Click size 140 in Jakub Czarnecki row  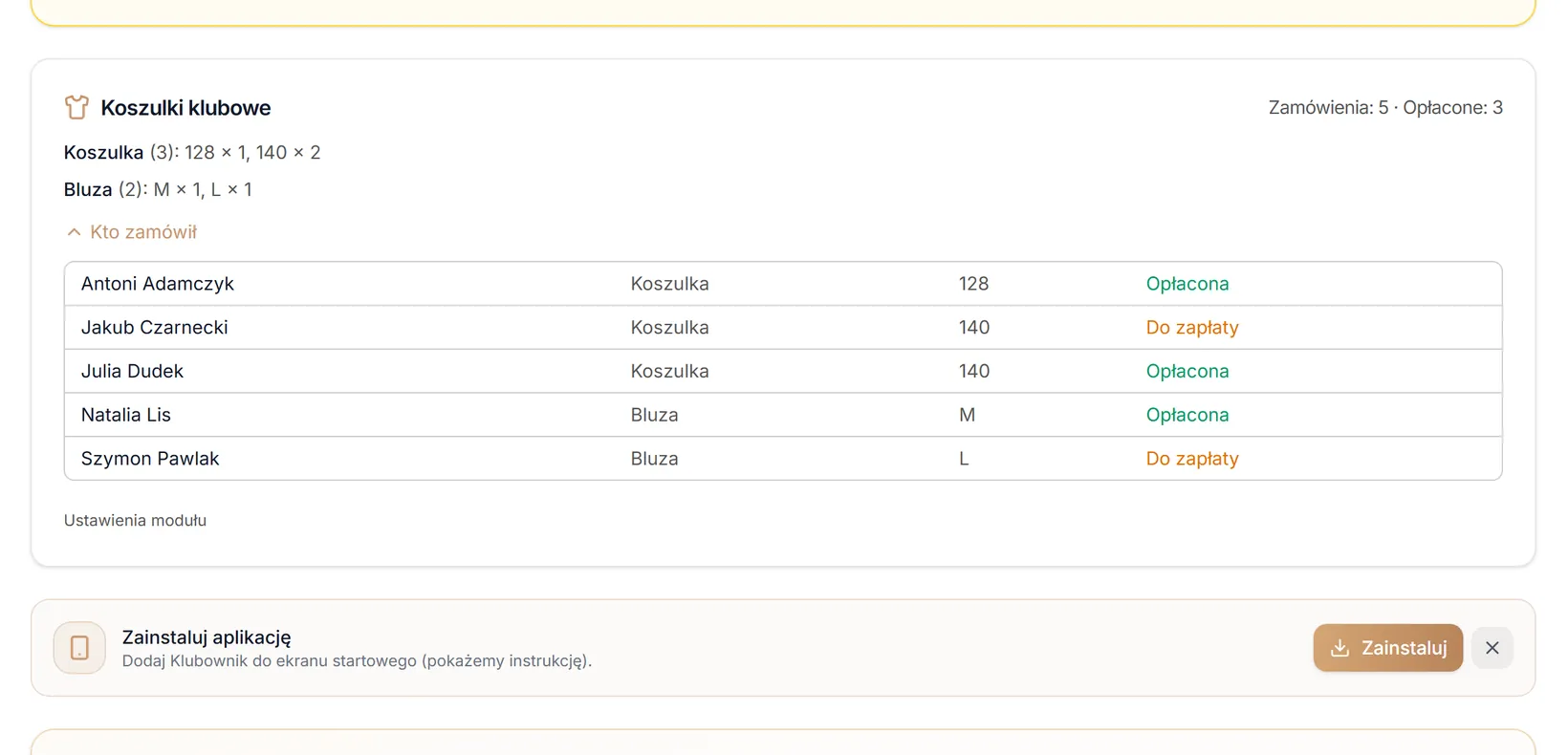click(x=974, y=328)
